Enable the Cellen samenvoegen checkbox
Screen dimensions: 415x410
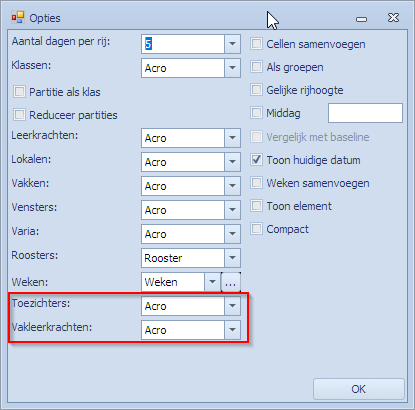[256, 44]
